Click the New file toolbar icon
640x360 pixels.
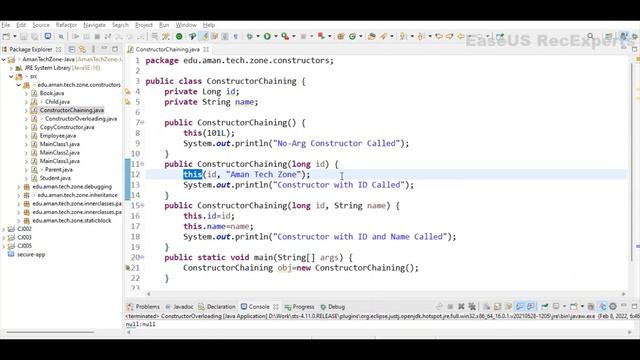(7, 36)
